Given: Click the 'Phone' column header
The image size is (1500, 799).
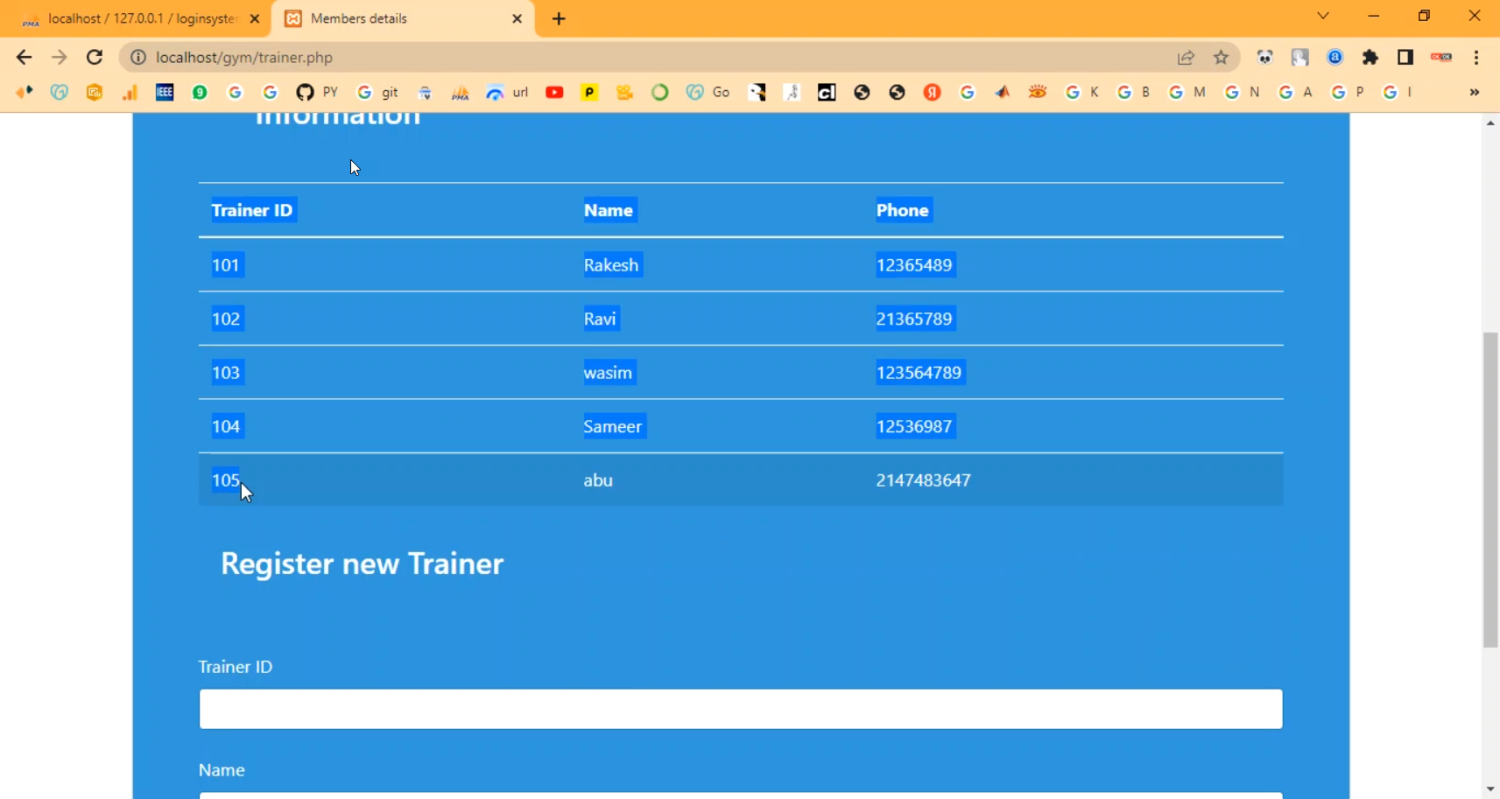Looking at the screenshot, I should click(903, 210).
